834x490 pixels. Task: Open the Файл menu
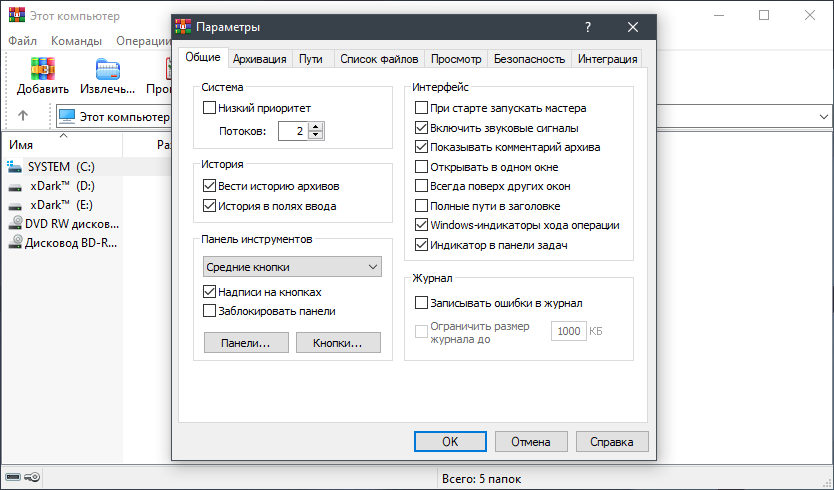point(23,41)
